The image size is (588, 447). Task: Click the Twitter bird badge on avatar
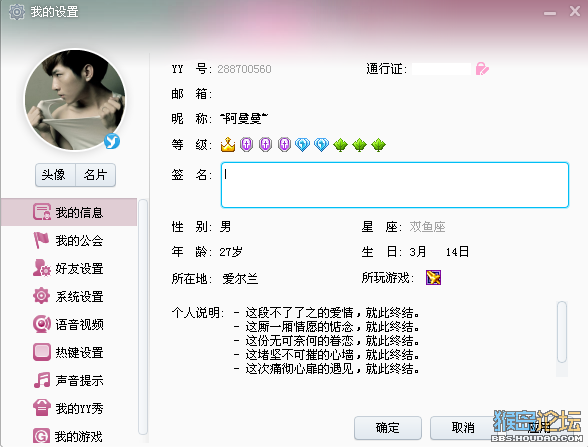click(x=112, y=141)
